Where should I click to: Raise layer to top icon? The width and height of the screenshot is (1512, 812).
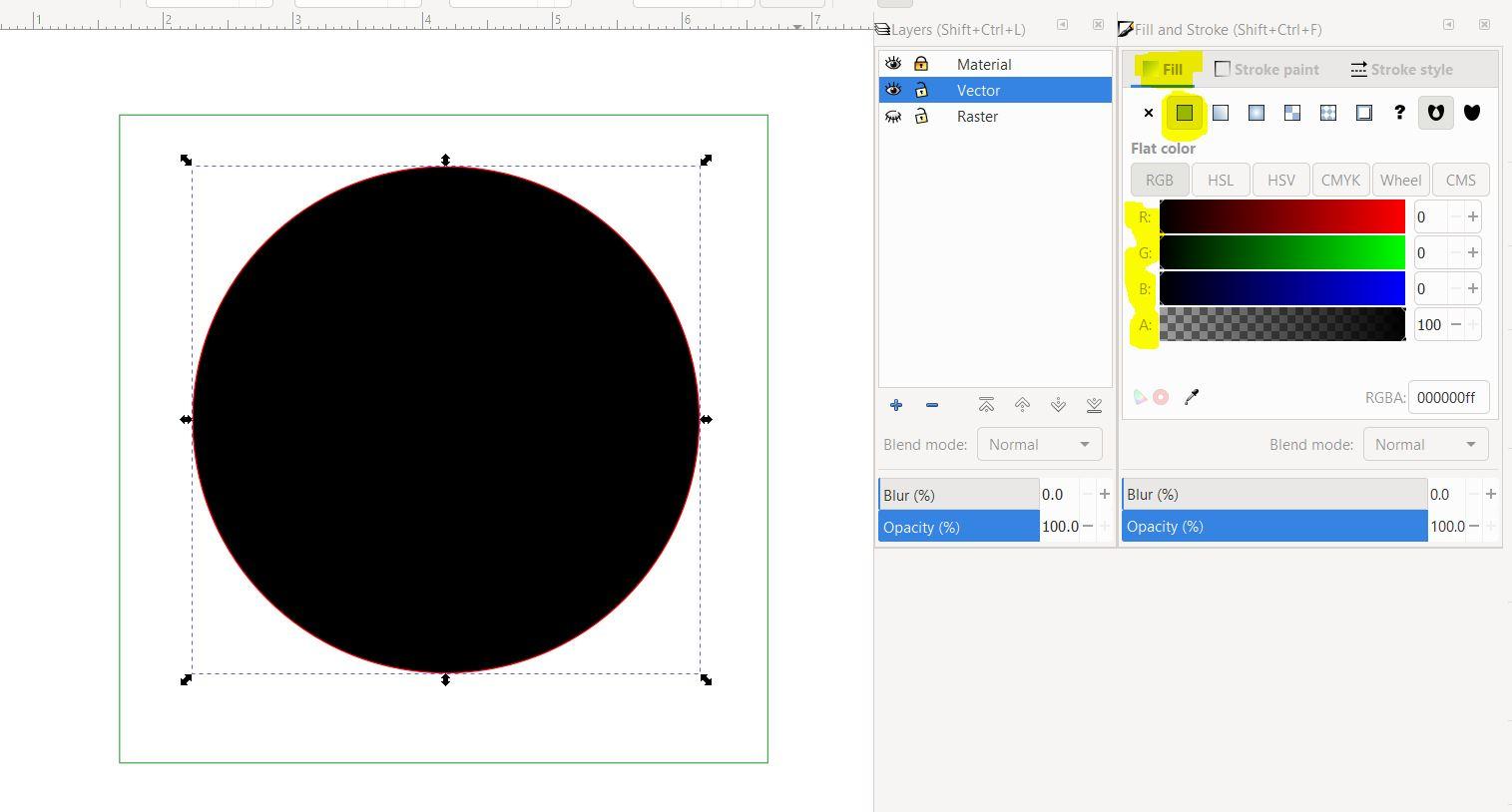986,405
